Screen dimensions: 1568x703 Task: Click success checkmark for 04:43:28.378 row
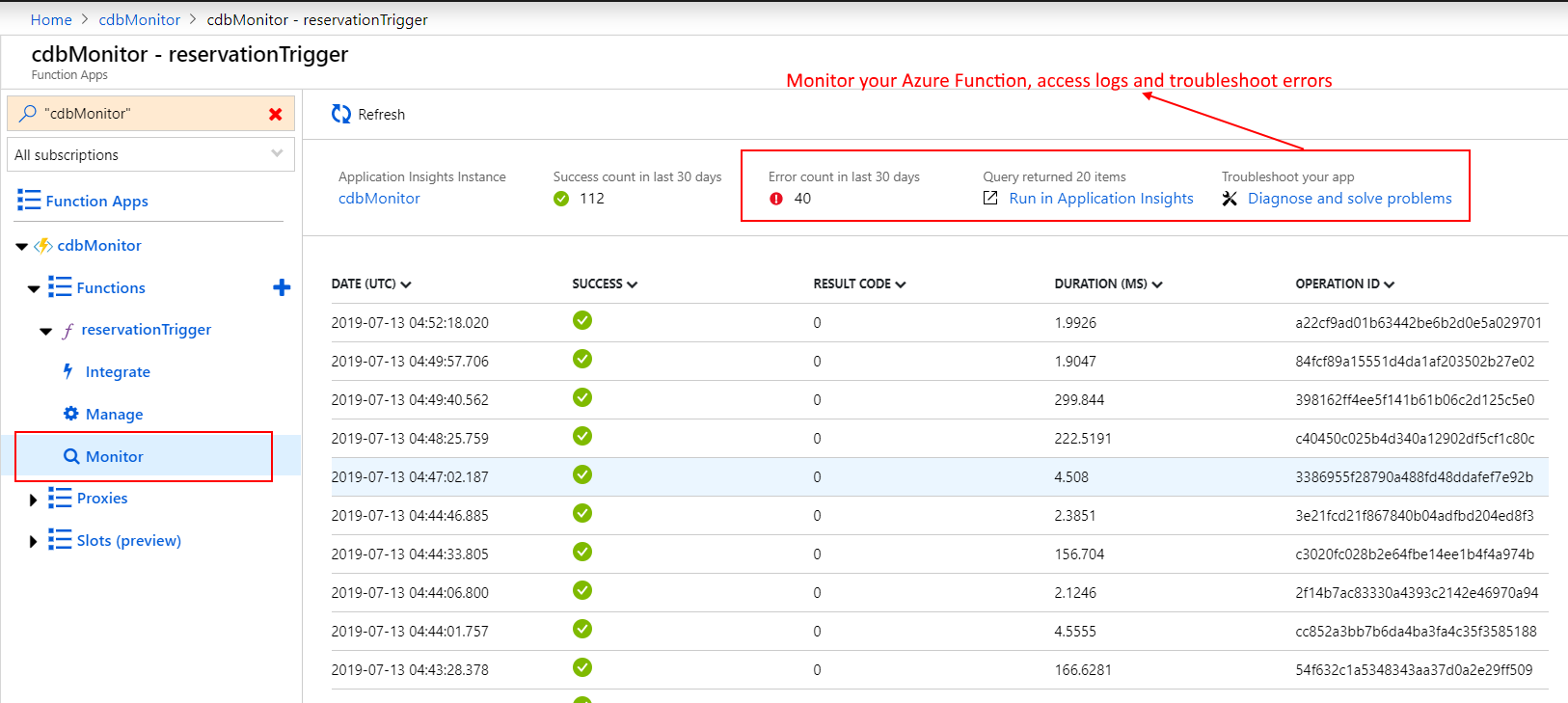[582, 667]
